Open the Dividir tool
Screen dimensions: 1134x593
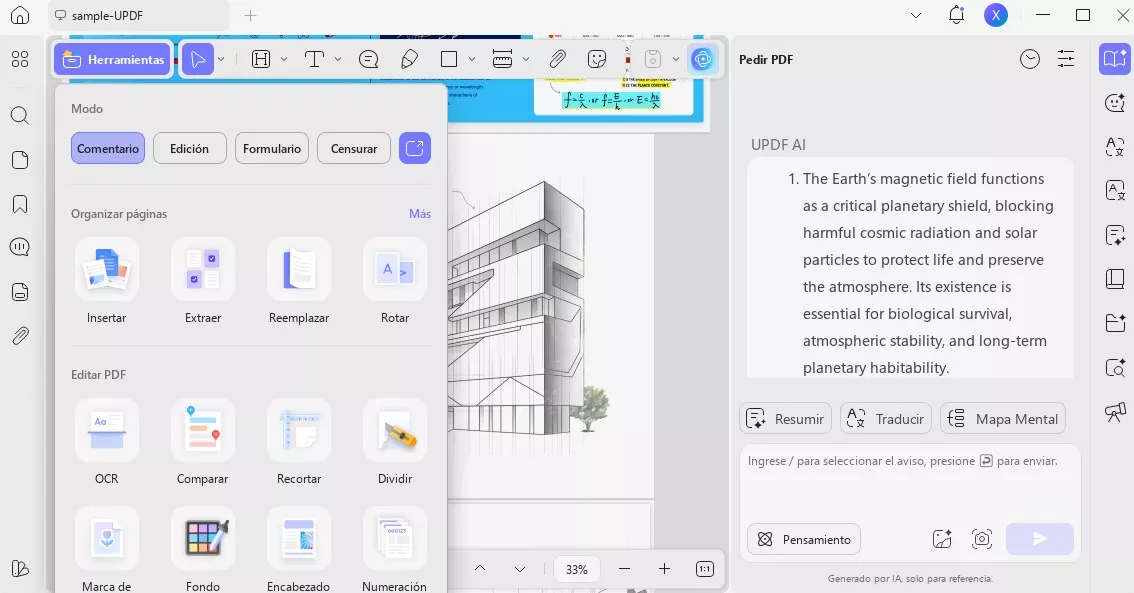(x=395, y=442)
